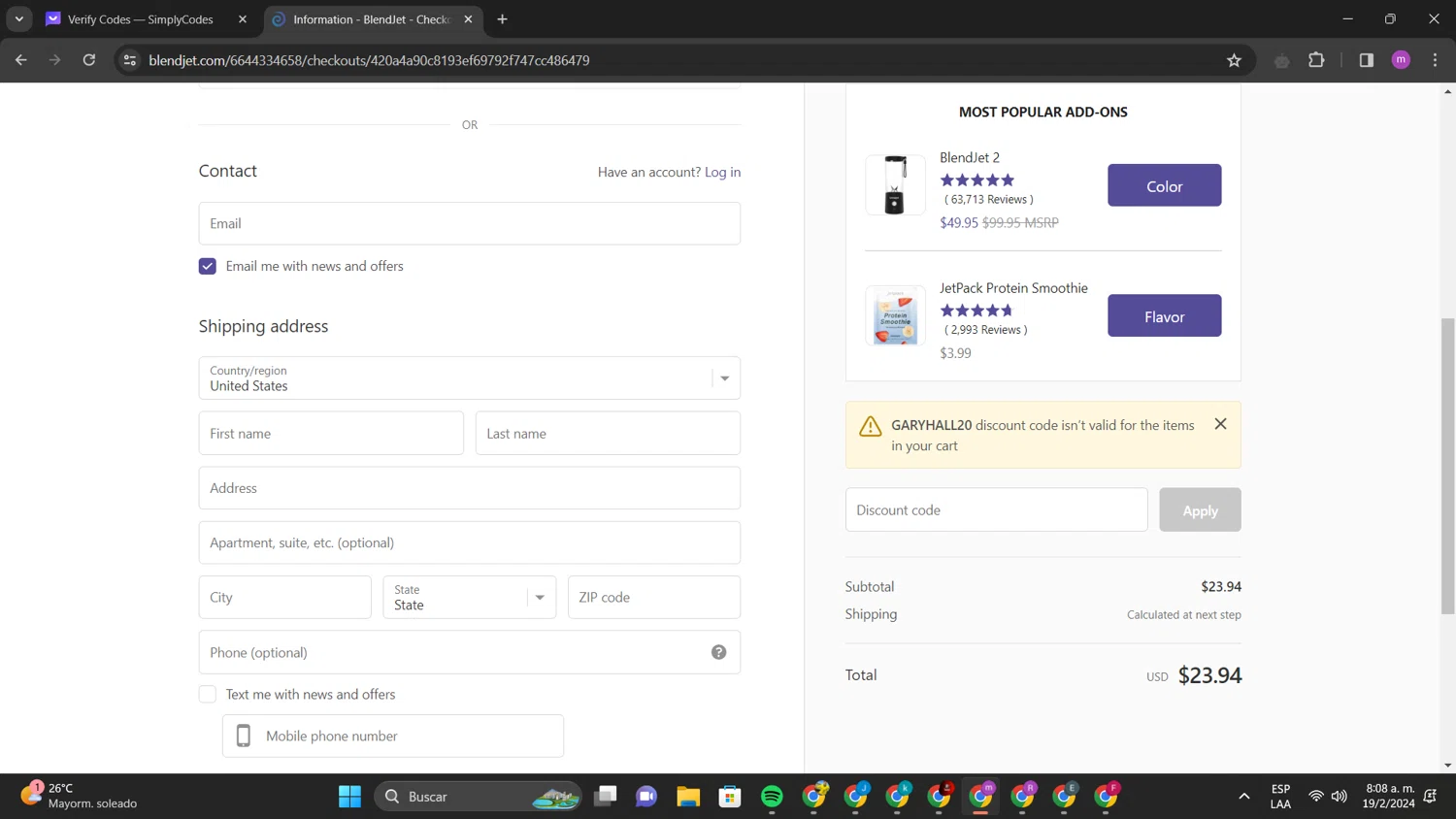Click the forward navigation arrow
The height and width of the screenshot is (819, 1456).
(x=55, y=60)
